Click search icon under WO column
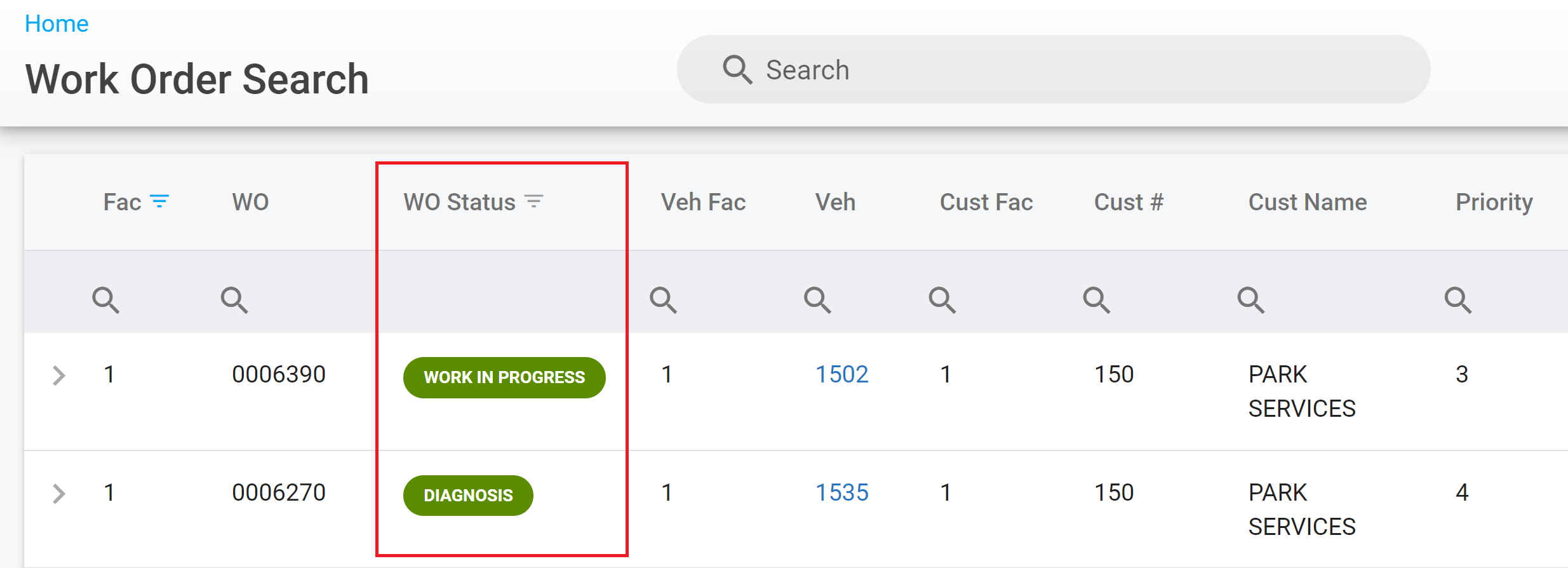This screenshot has width=1568, height=568. tap(234, 300)
